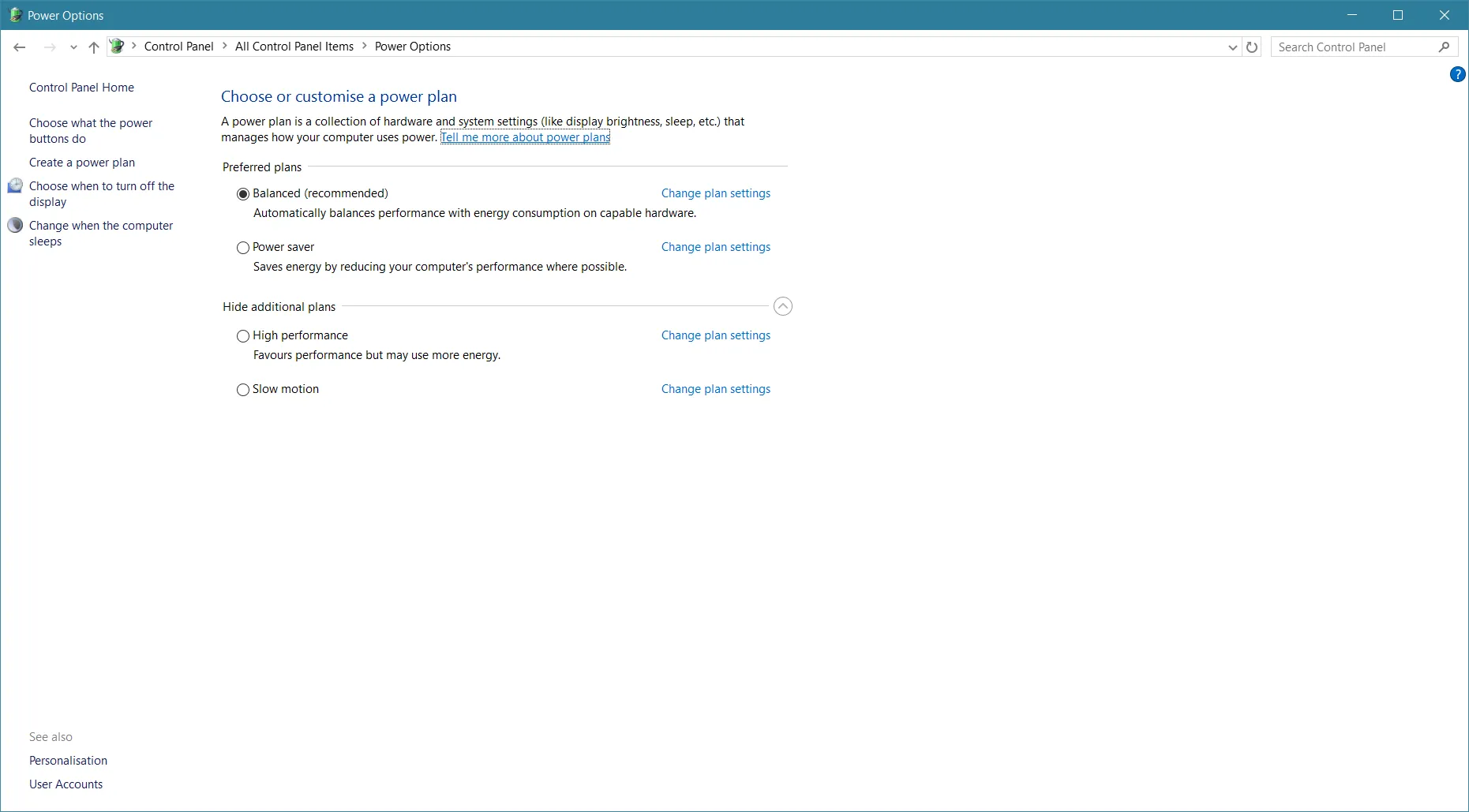The height and width of the screenshot is (812, 1469).
Task: Click the magnifier icon in search box
Action: [1444, 47]
